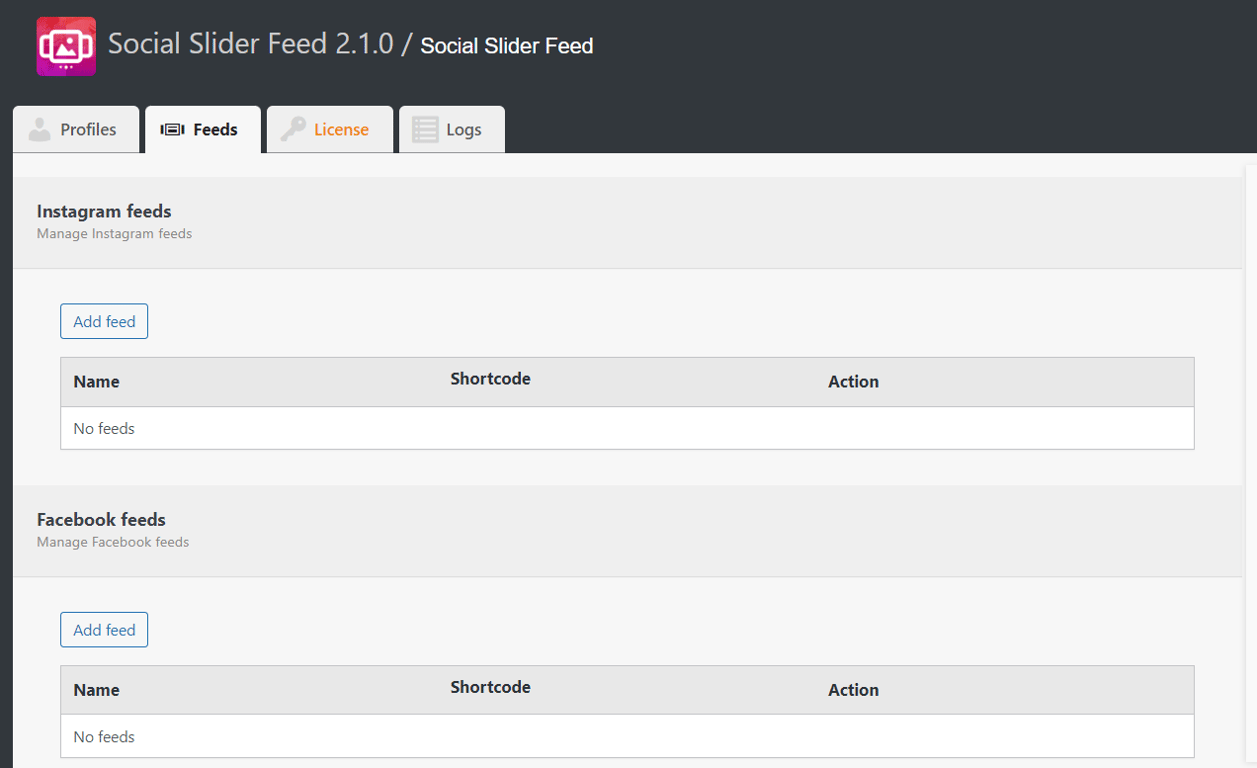Click the No feeds row under Facebook feeds
The image size is (1257, 768).
point(104,736)
